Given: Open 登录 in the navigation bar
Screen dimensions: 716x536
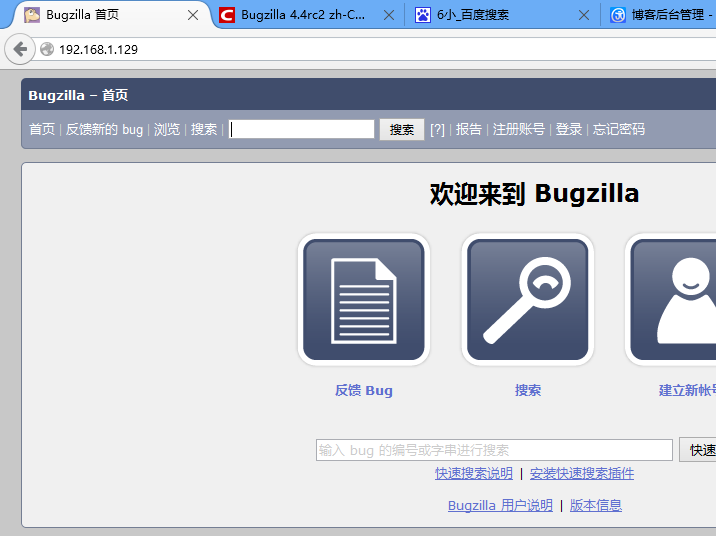Looking at the screenshot, I should [x=569, y=129].
